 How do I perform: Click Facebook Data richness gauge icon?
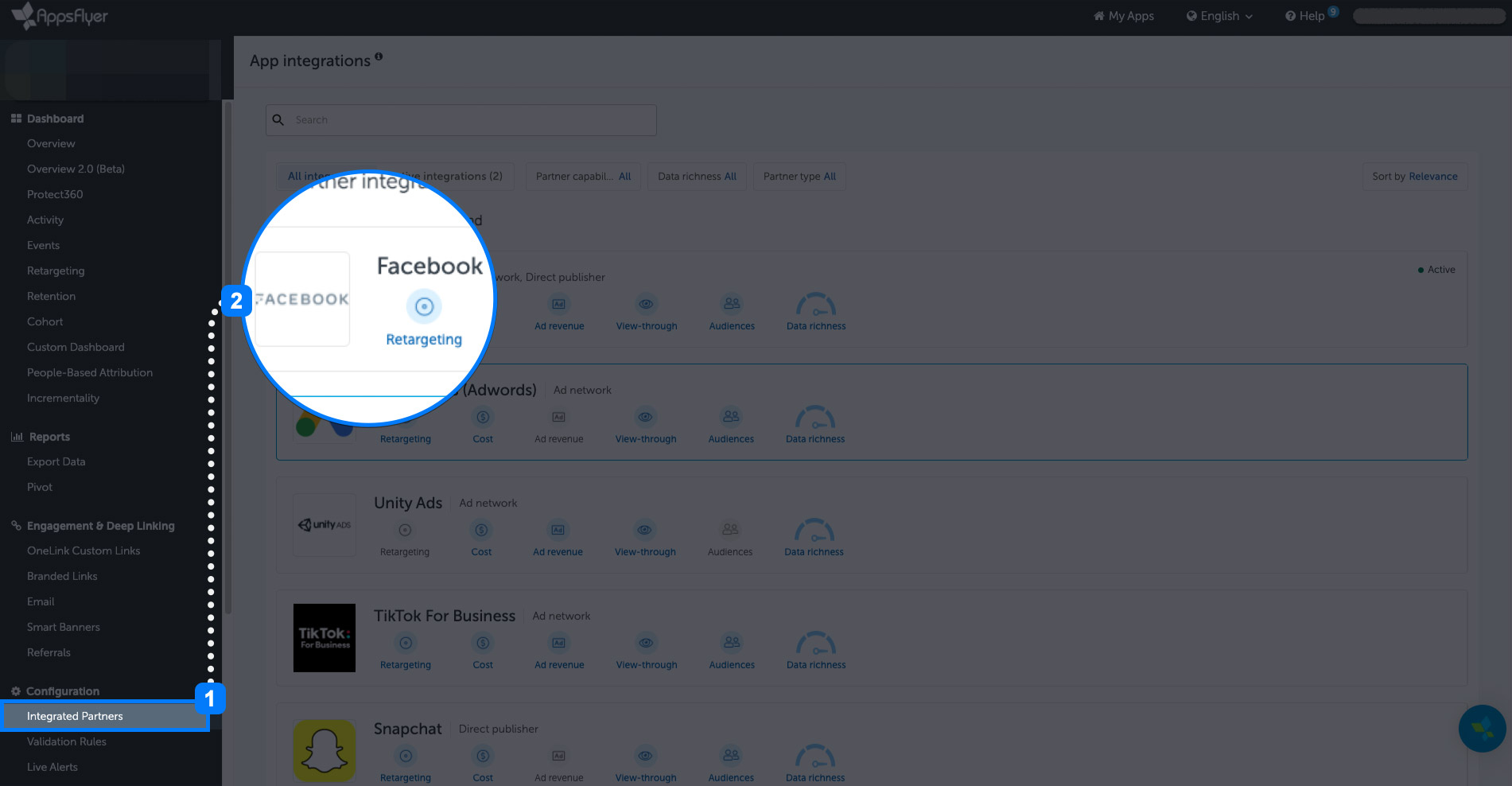(x=816, y=304)
